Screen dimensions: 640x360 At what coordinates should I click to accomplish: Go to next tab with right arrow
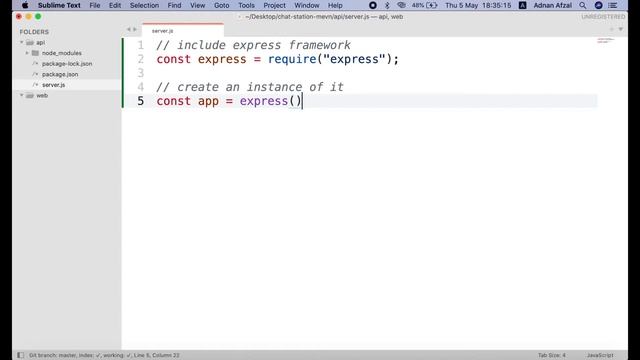[x=135, y=29]
